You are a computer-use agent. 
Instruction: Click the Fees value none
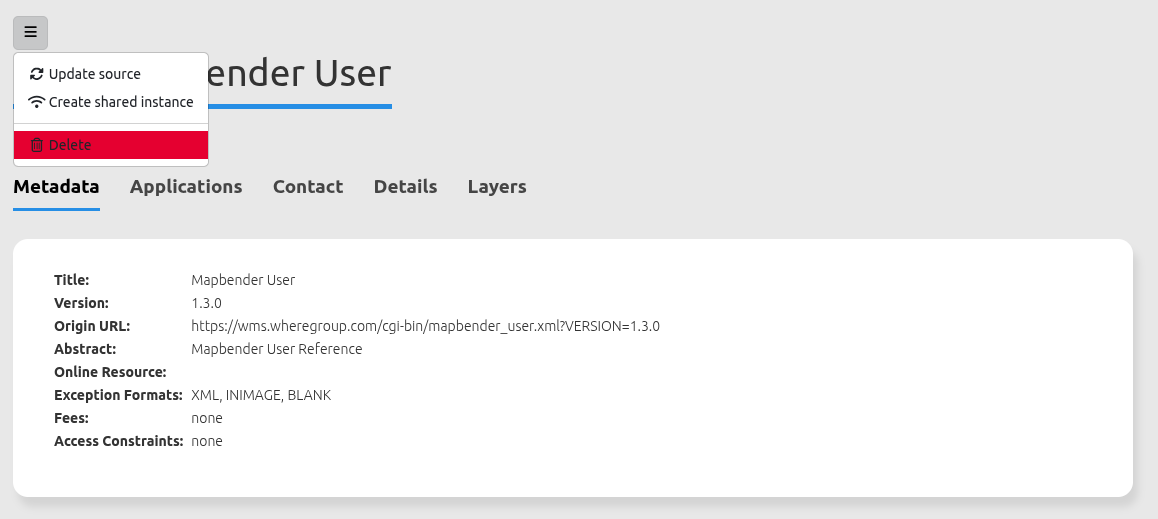(x=207, y=418)
